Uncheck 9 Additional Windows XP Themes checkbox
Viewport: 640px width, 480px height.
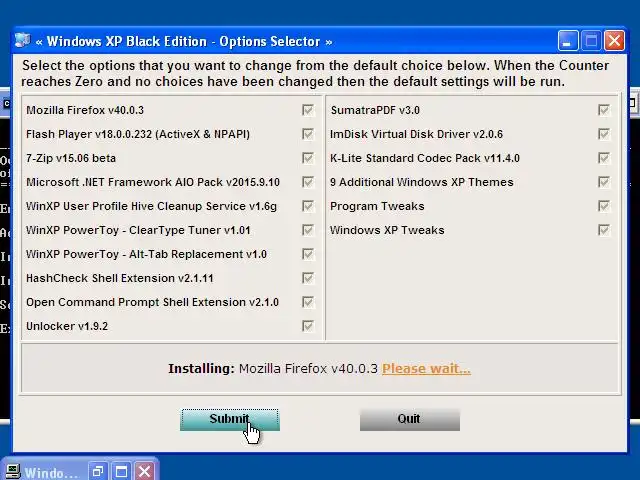point(604,182)
